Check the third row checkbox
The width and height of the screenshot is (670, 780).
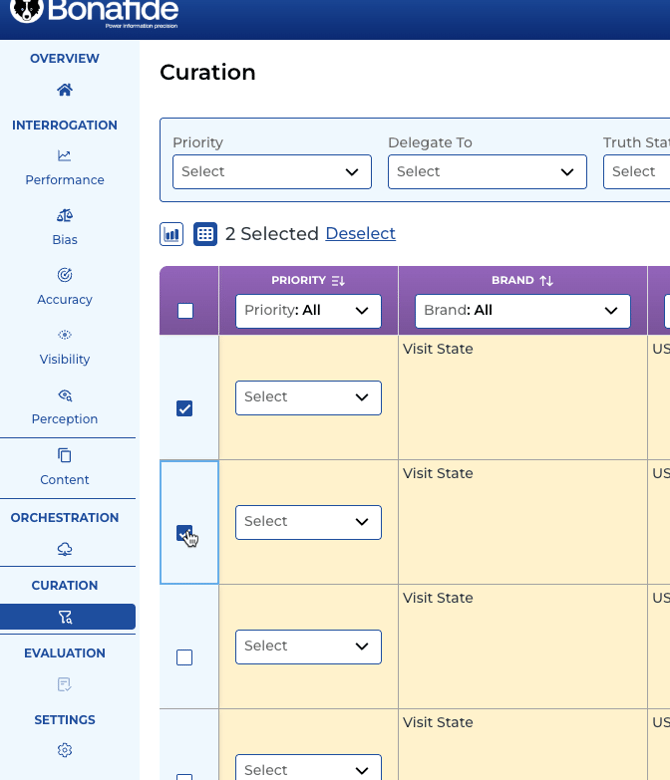point(184,657)
